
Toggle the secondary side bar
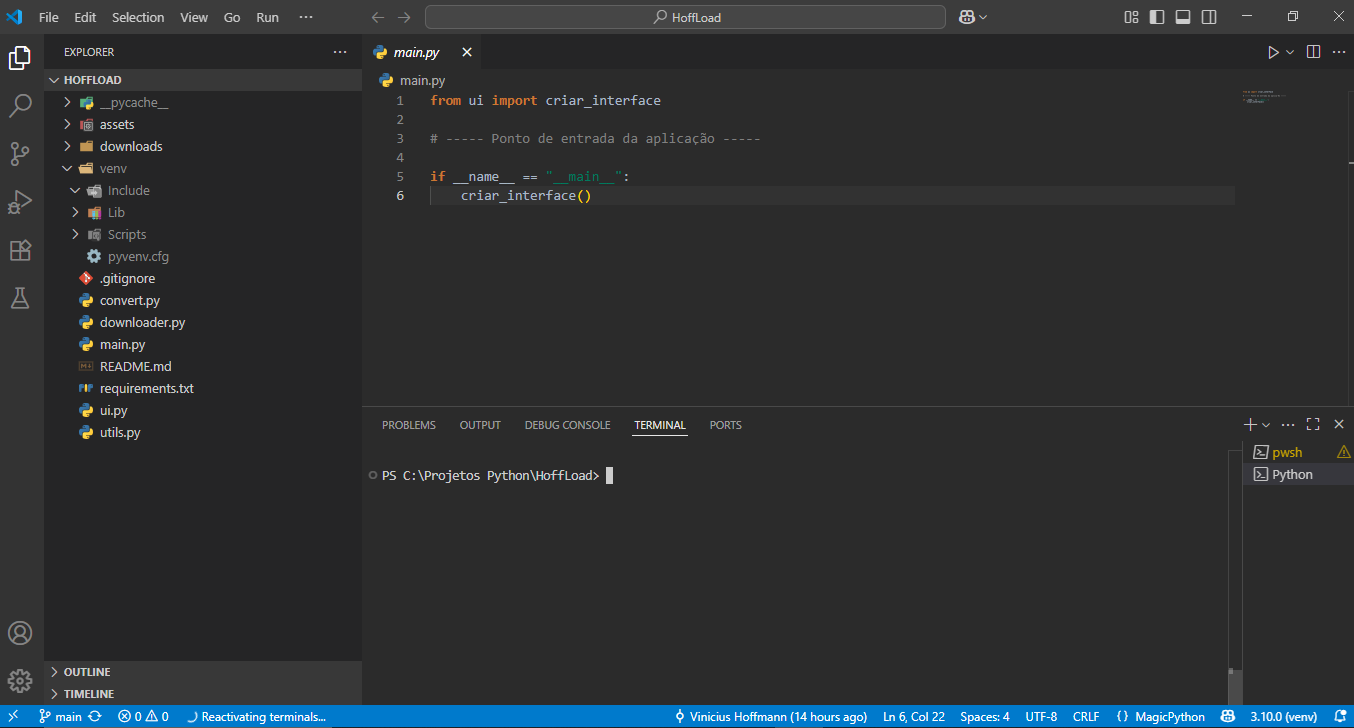point(1210,17)
